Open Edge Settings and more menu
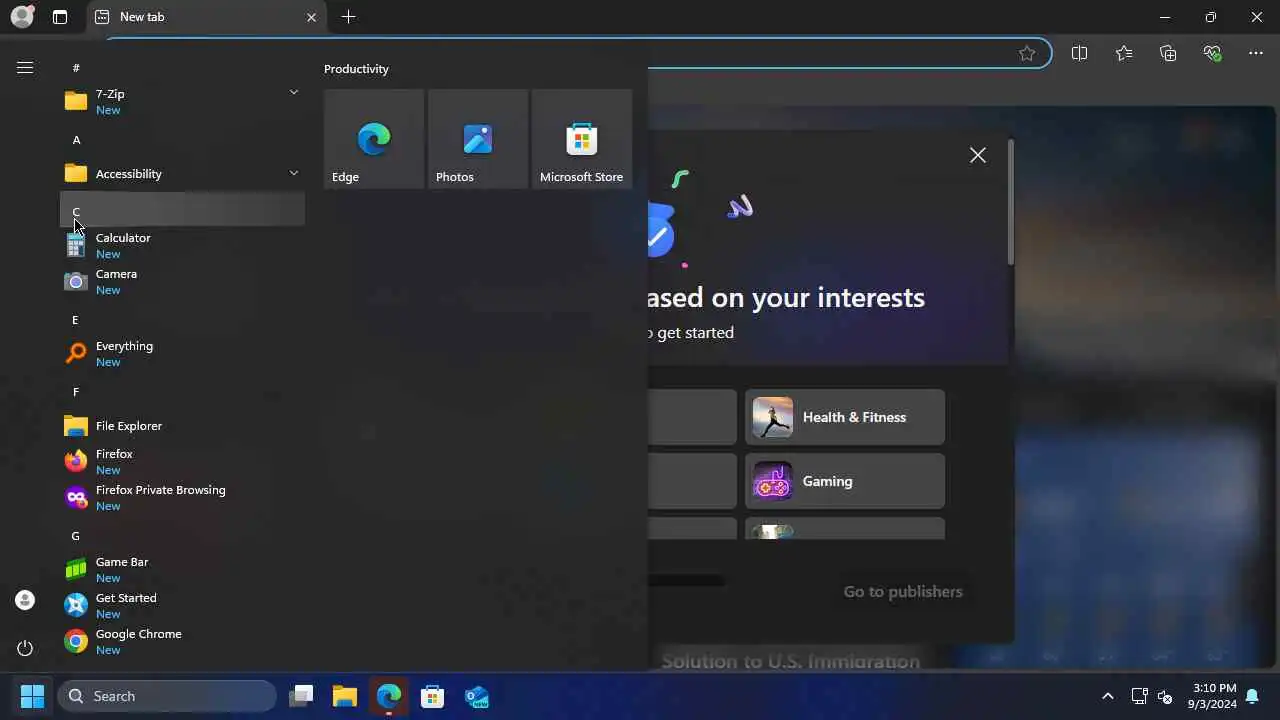1280x720 pixels. coord(1256,53)
